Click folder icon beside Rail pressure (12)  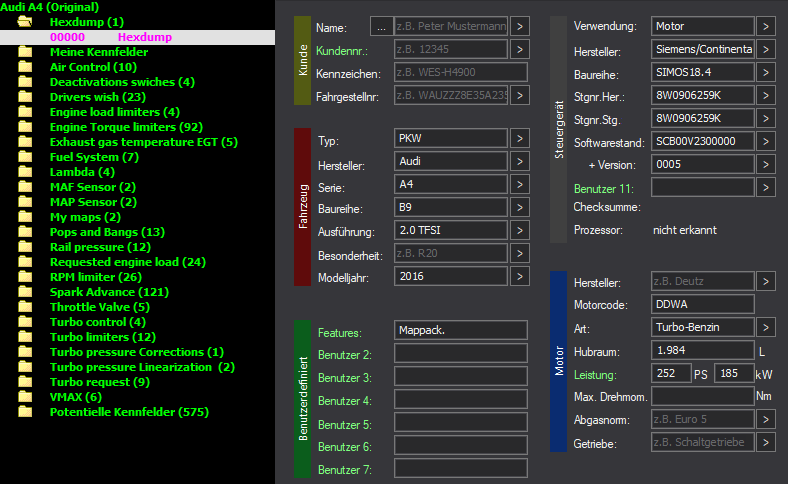pos(25,247)
